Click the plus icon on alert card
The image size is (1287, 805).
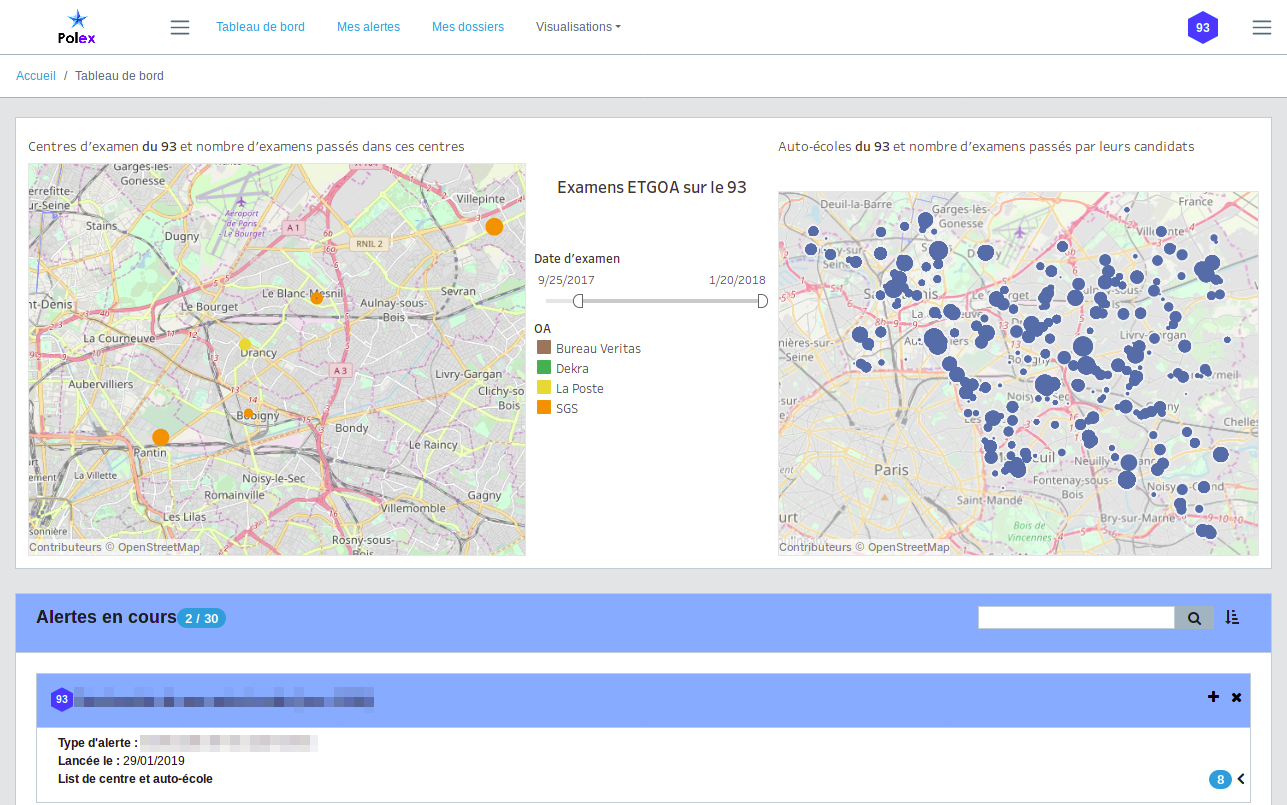(x=1213, y=697)
